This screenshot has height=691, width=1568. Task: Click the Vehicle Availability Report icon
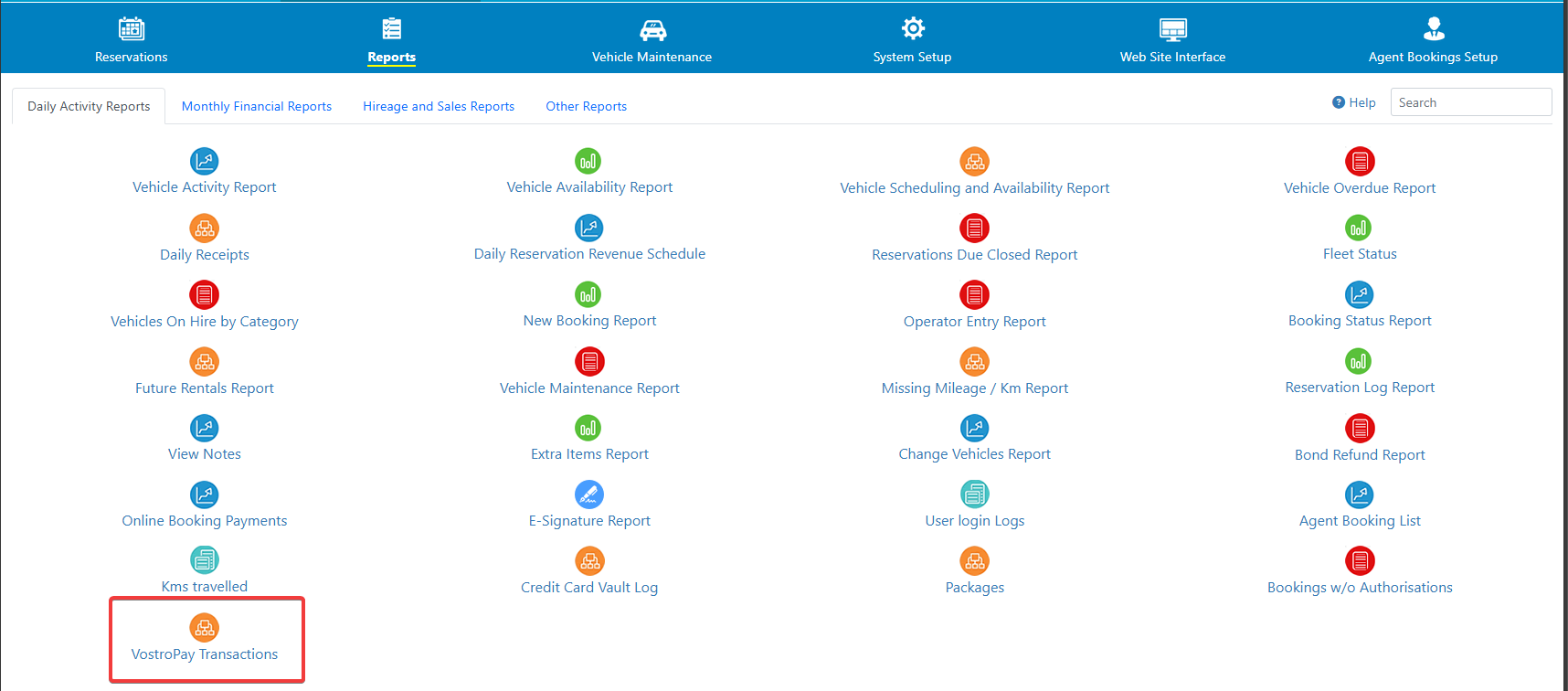pos(588,161)
